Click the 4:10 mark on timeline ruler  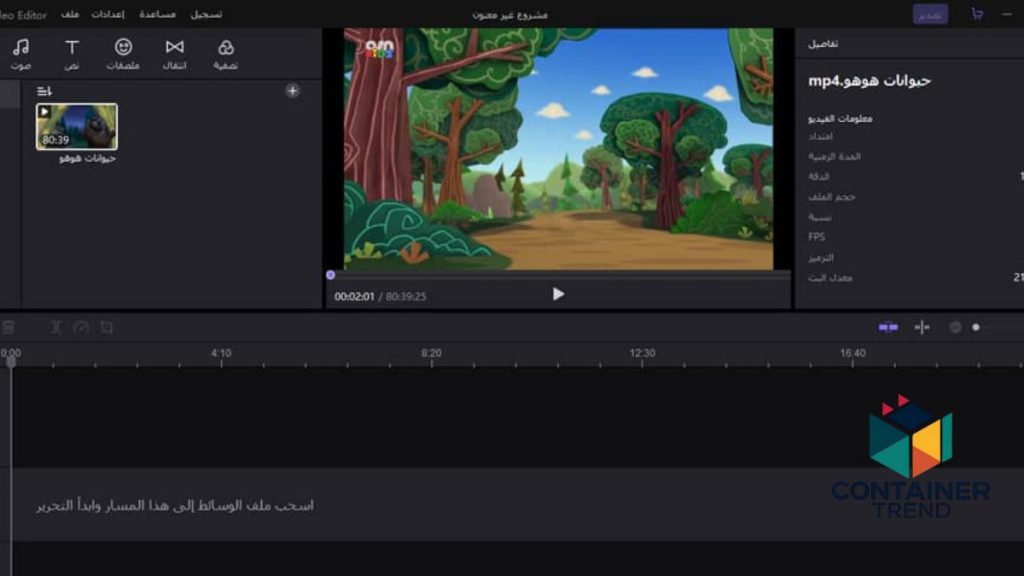pos(221,353)
